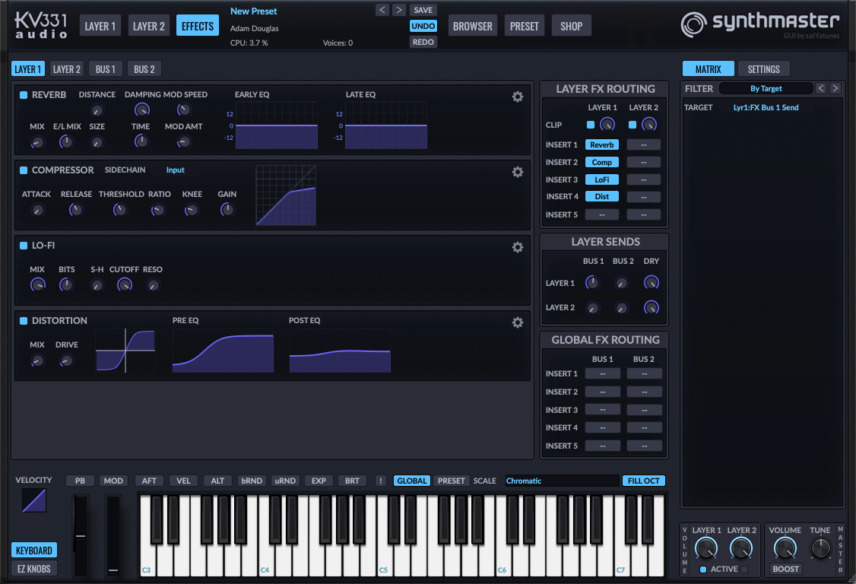This screenshot has width=856, height=584.
Task: Toggle the Compressor effect enable box
Action: pyautogui.click(x=23, y=170)
